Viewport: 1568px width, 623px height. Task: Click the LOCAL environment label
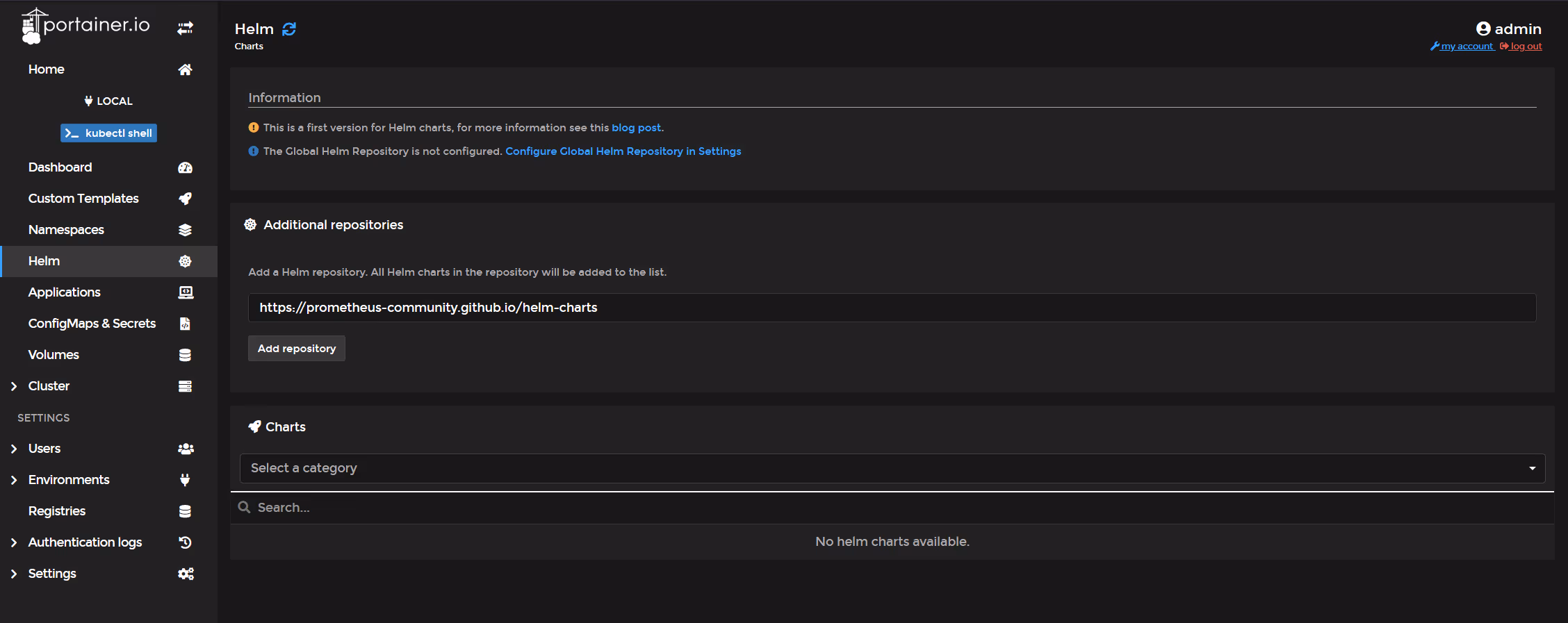point(115,101)
